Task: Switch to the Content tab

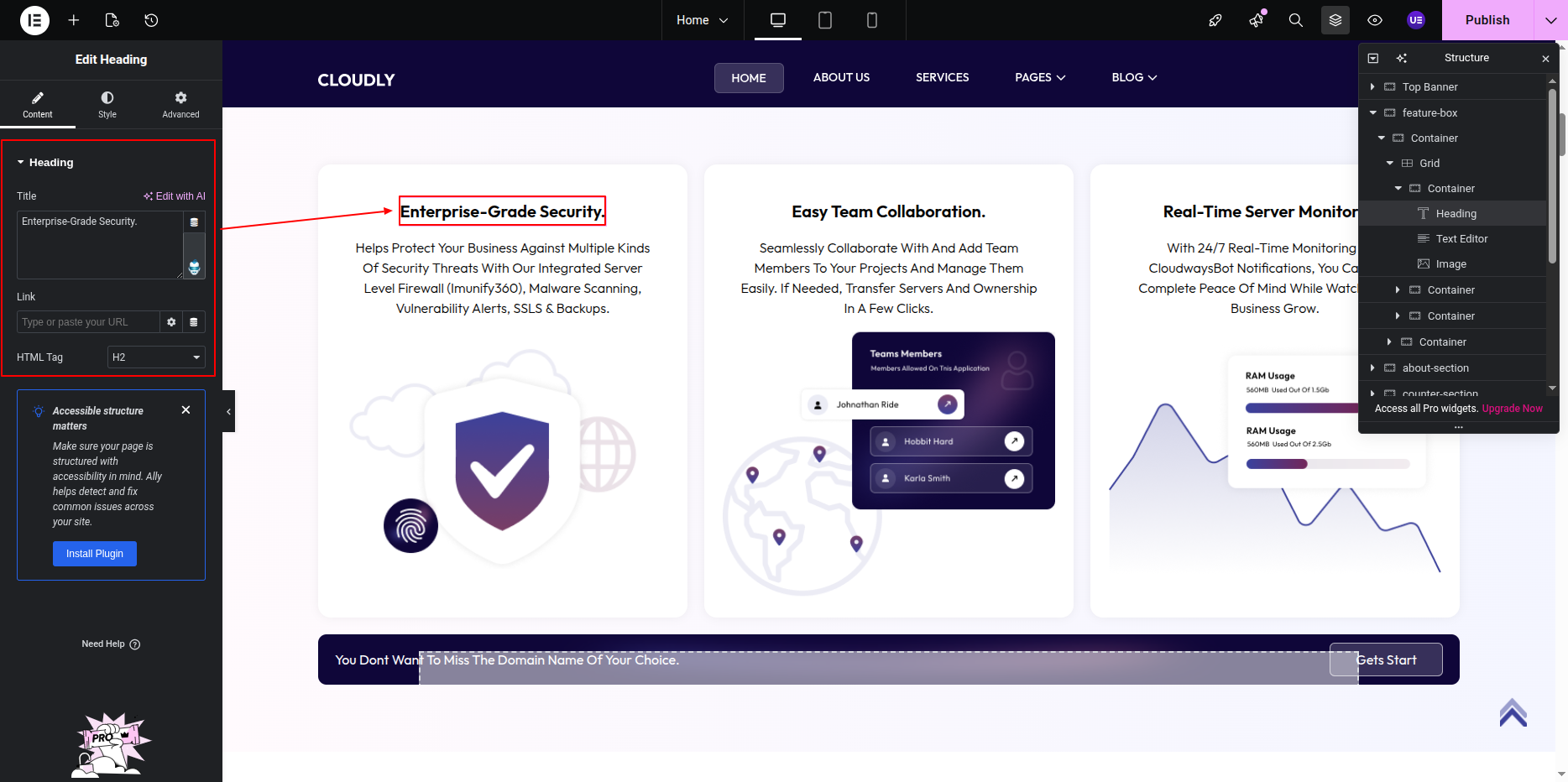Action: pyautogui.click(x=38, y=105)
